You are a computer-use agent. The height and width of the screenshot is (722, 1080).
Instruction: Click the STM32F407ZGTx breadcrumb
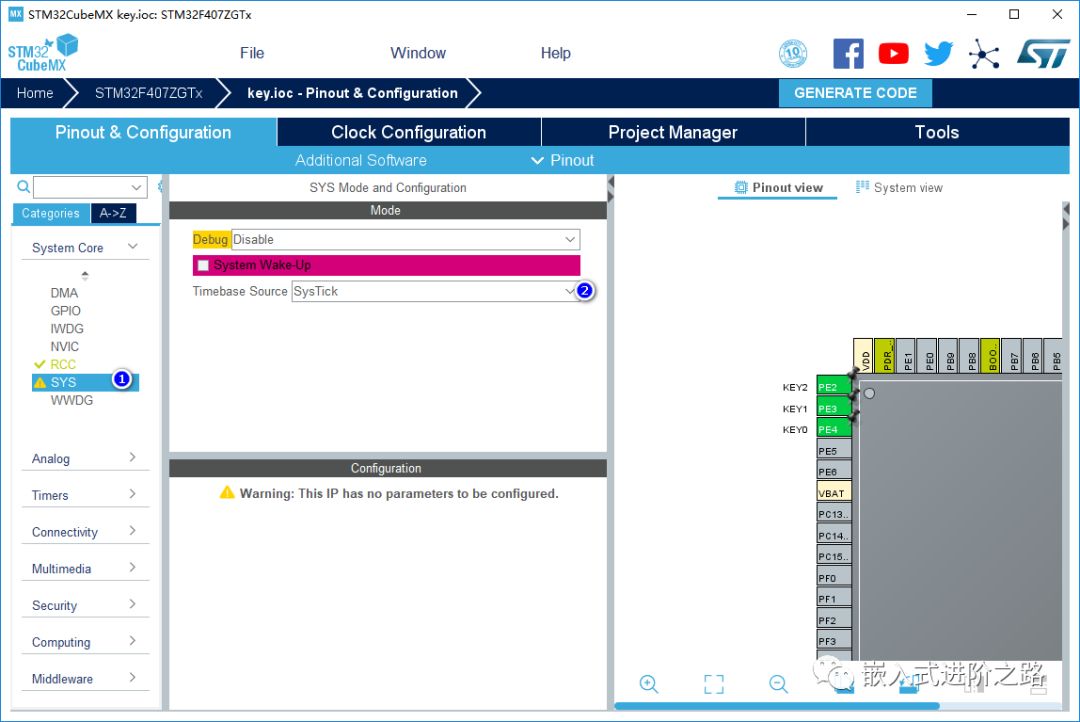point(148,93)
